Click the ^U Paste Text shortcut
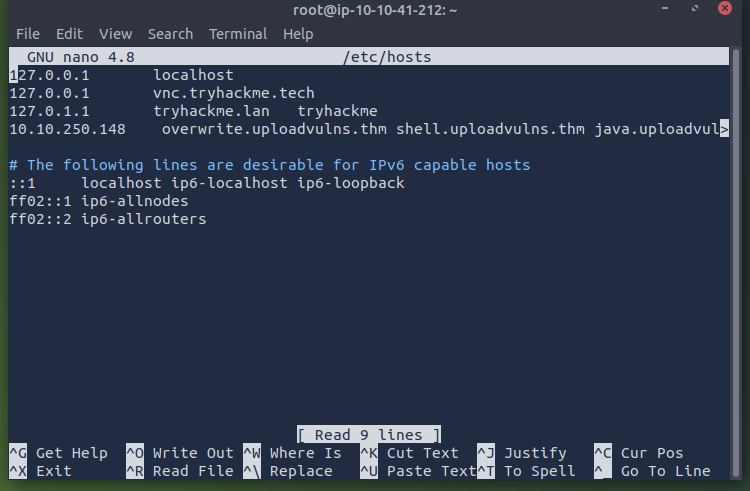Viewport: 750px width, 491px height. [418, 471]
